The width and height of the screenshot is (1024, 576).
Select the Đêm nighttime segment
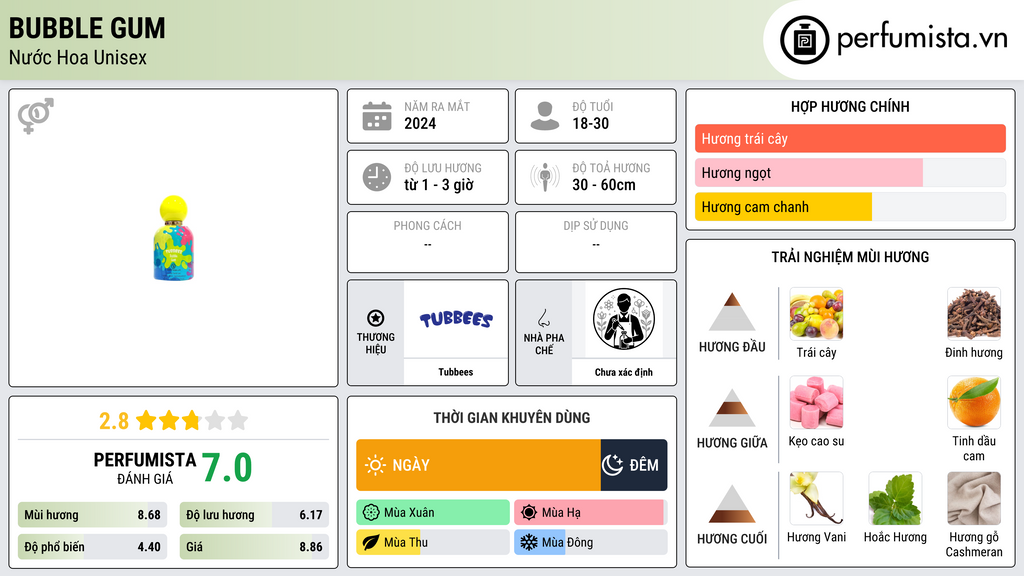(634, 465)
